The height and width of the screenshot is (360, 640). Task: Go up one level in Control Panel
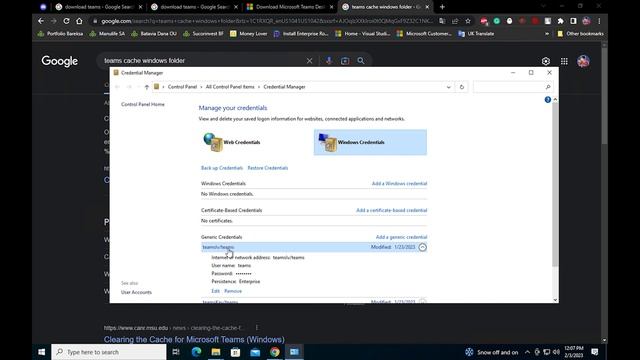point(147,87)
